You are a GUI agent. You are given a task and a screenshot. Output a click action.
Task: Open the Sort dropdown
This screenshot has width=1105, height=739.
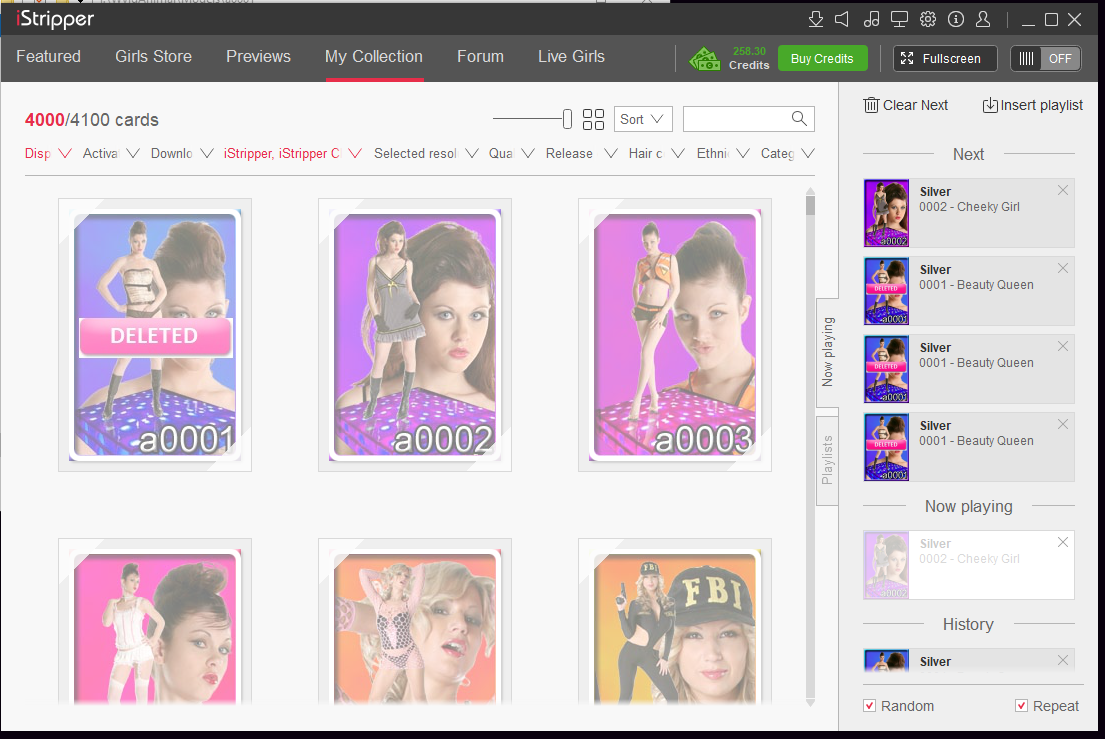pyautogui.click(x=643, y=119)
